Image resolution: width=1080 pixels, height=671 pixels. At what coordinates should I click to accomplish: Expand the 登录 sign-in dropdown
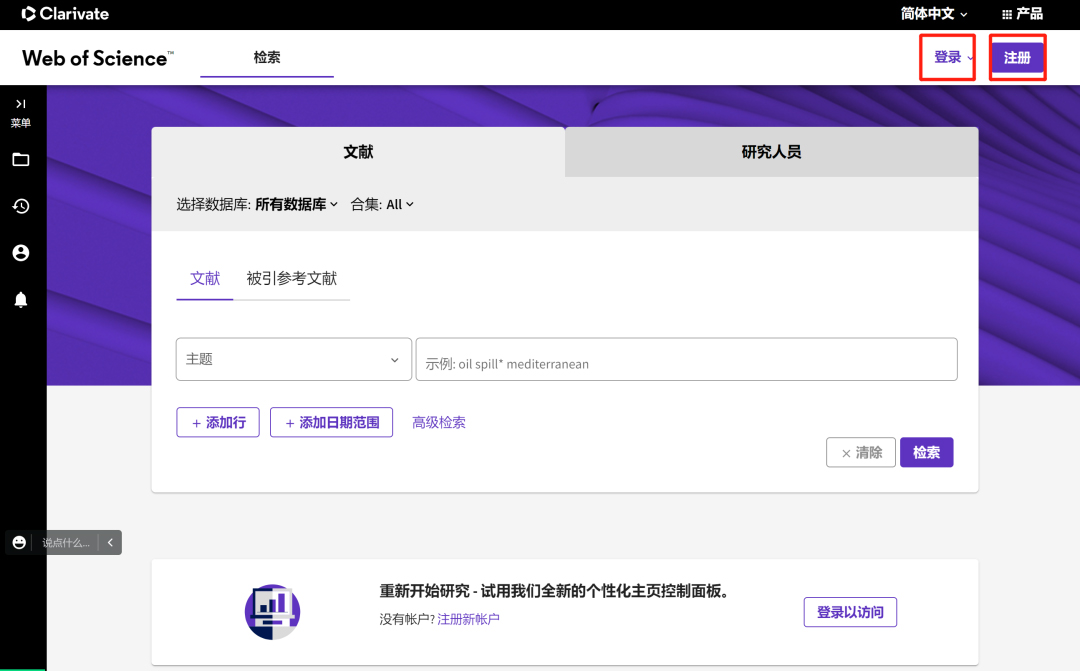(x=953, y=57)
